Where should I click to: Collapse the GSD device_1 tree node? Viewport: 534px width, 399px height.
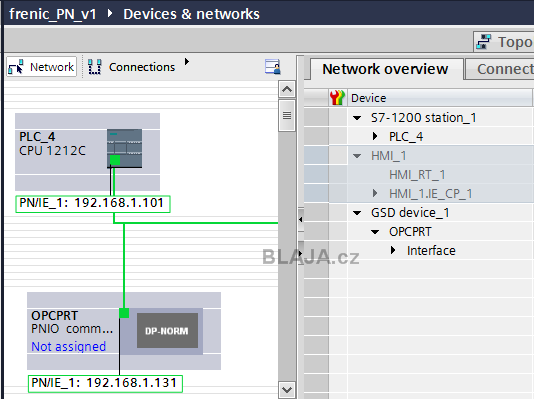357,213
